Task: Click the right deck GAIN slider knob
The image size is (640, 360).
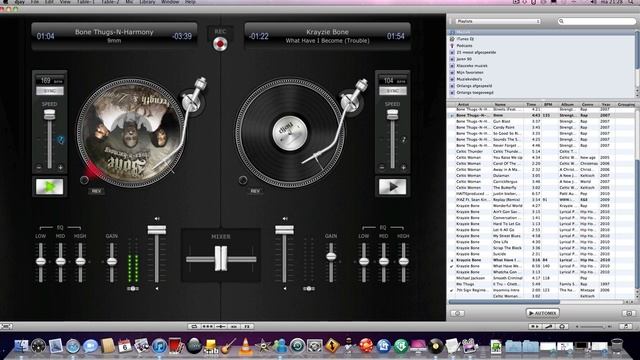Action: click(331, 256)
